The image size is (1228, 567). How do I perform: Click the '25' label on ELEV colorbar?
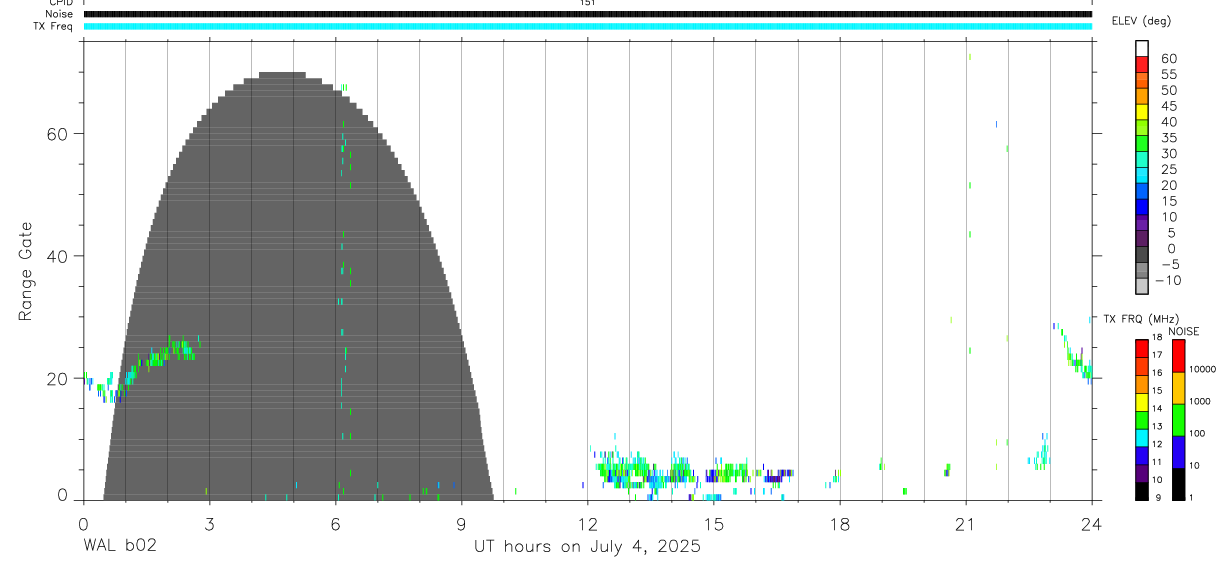[x=1168, y=170]
